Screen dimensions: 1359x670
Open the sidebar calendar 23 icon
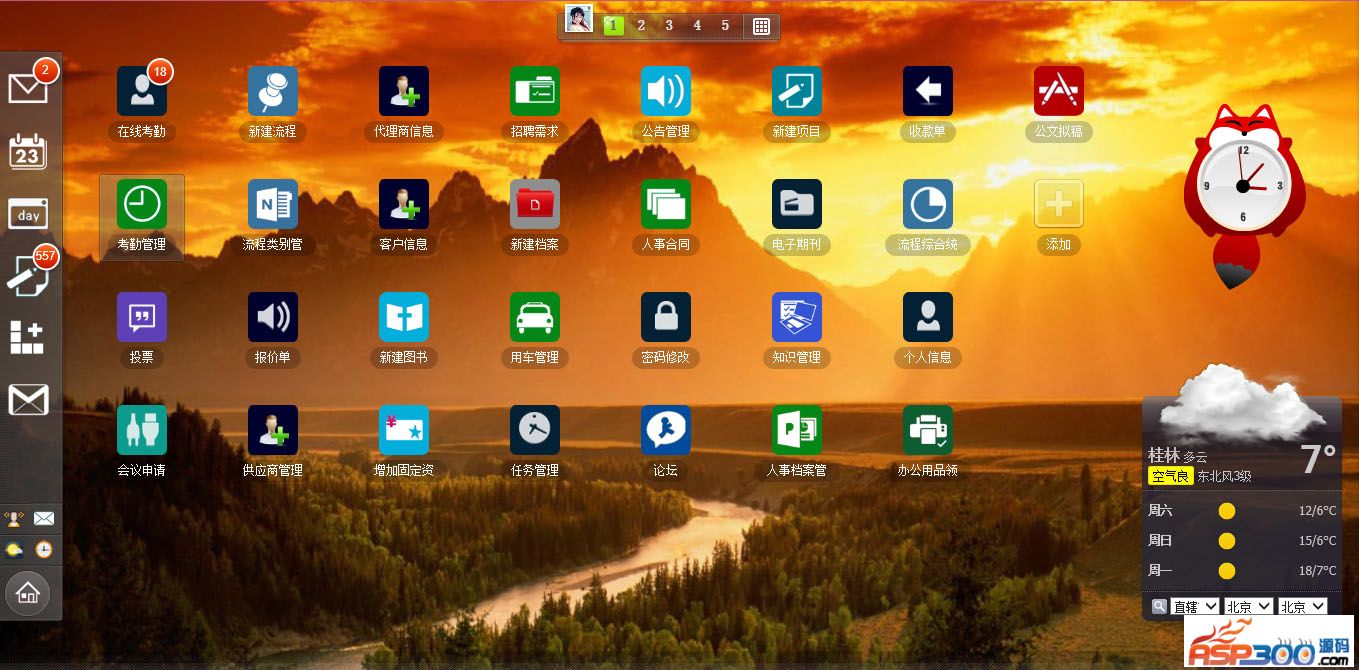coord(28,151)
